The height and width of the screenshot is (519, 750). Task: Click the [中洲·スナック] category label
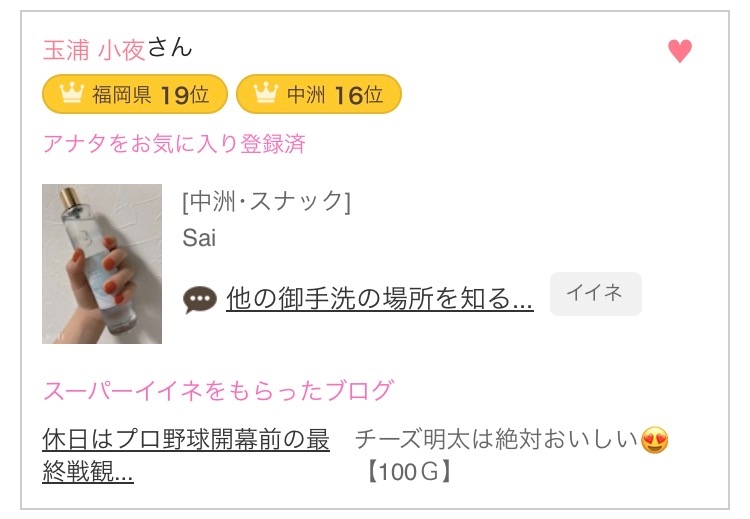pyautogui.click(x=266, y=202)
